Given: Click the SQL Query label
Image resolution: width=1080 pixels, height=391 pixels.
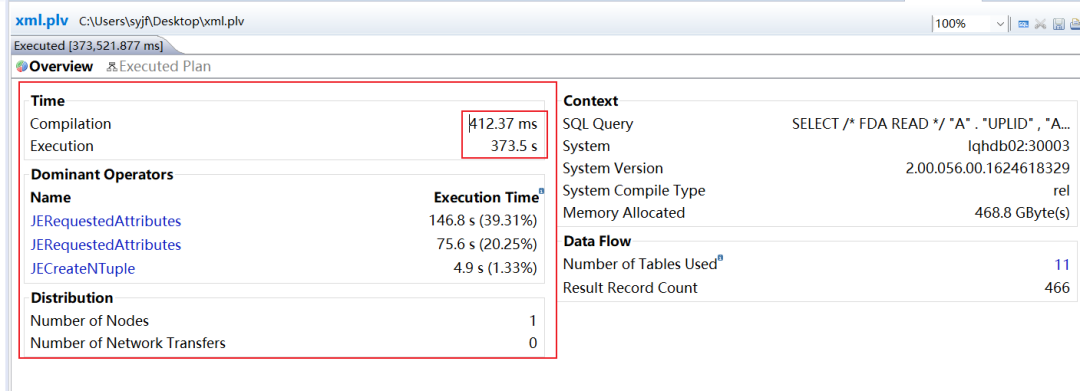Looking at the screenshot, I should tap(598, 124).
